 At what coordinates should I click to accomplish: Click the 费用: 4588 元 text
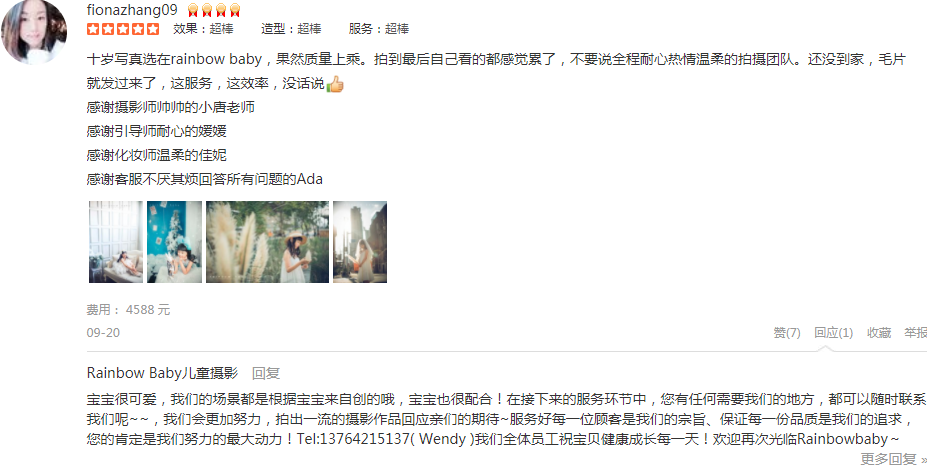coord(128,310)
